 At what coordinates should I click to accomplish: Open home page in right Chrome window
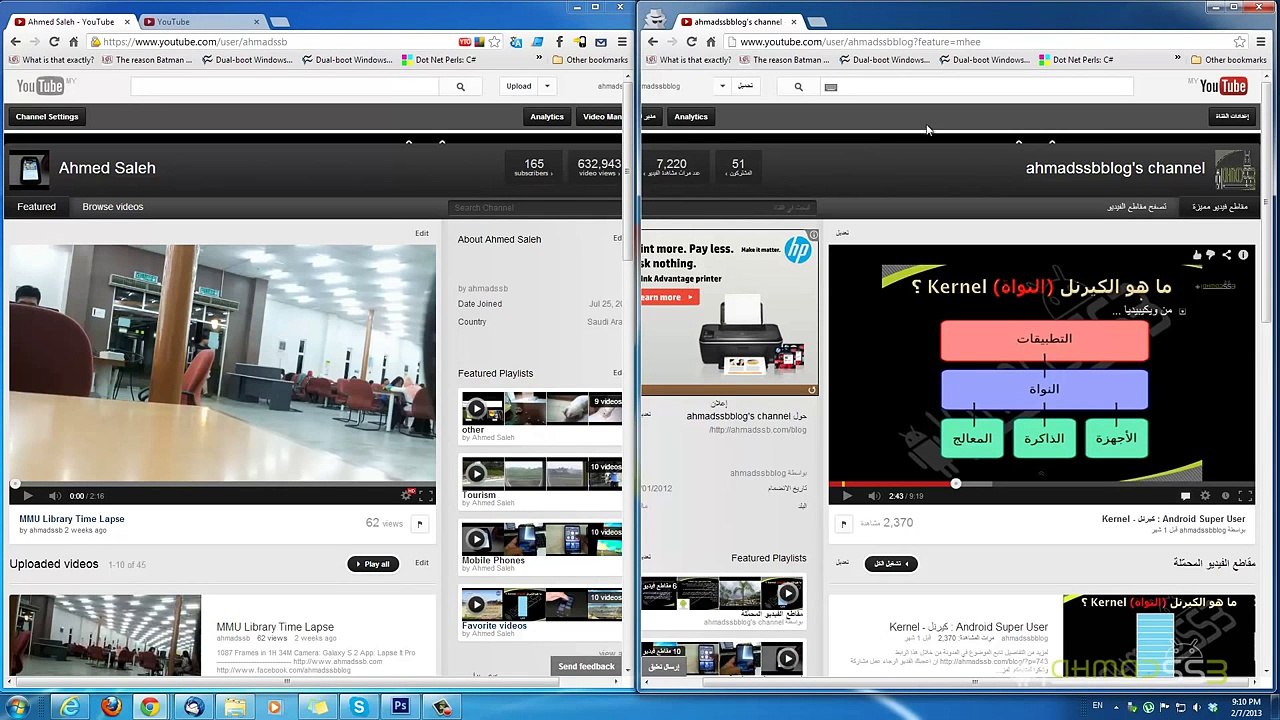point(710,42)
